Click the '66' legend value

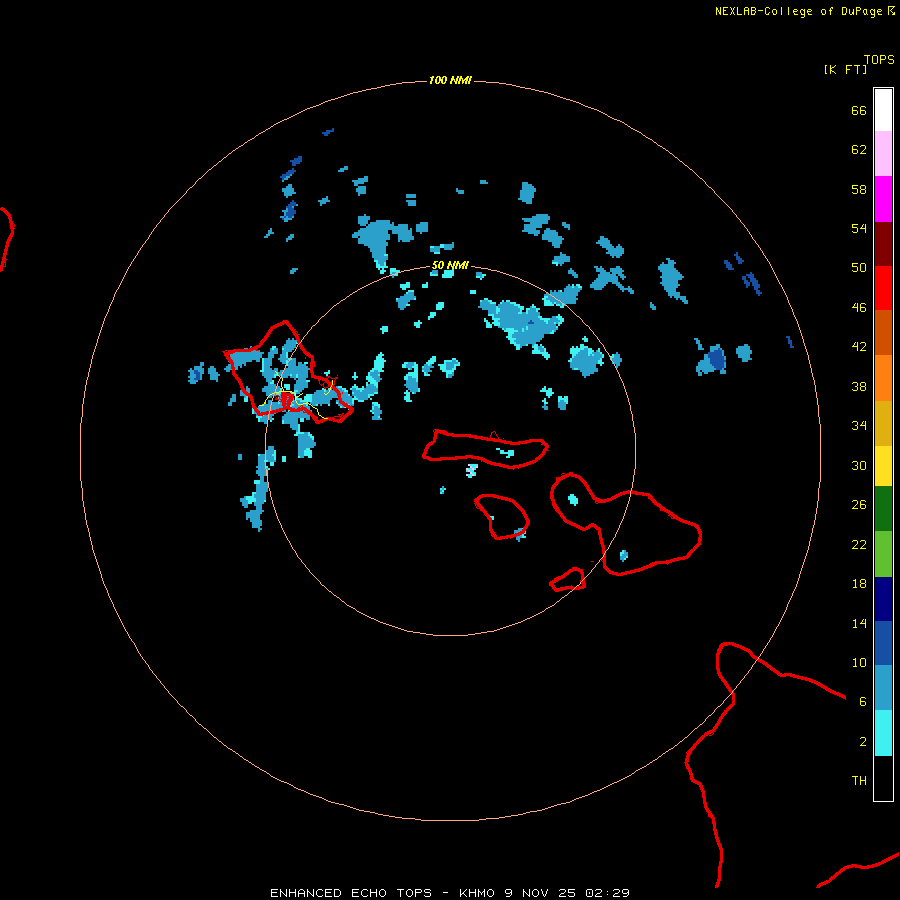(859, 111)
